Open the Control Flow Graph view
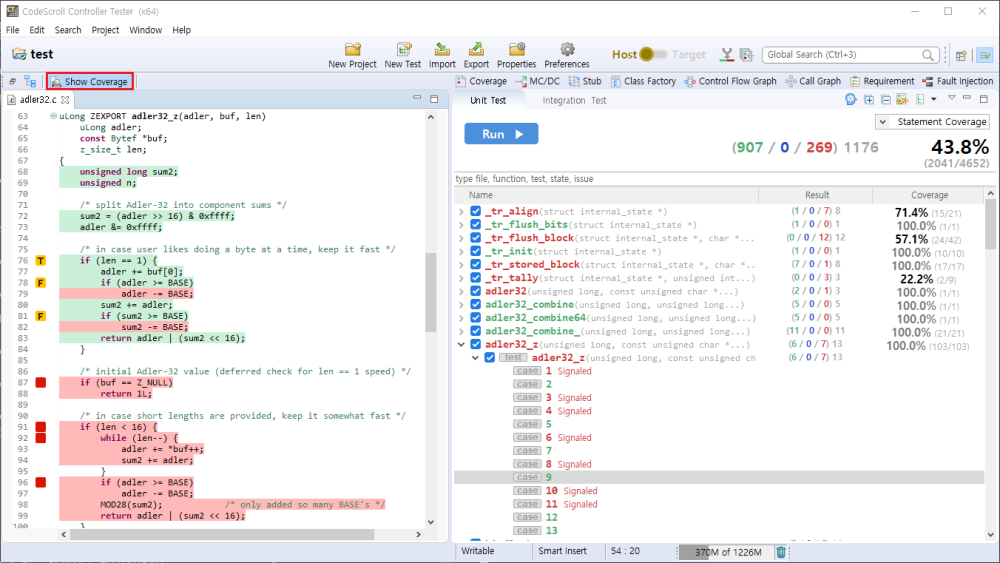 click(729, 81)
